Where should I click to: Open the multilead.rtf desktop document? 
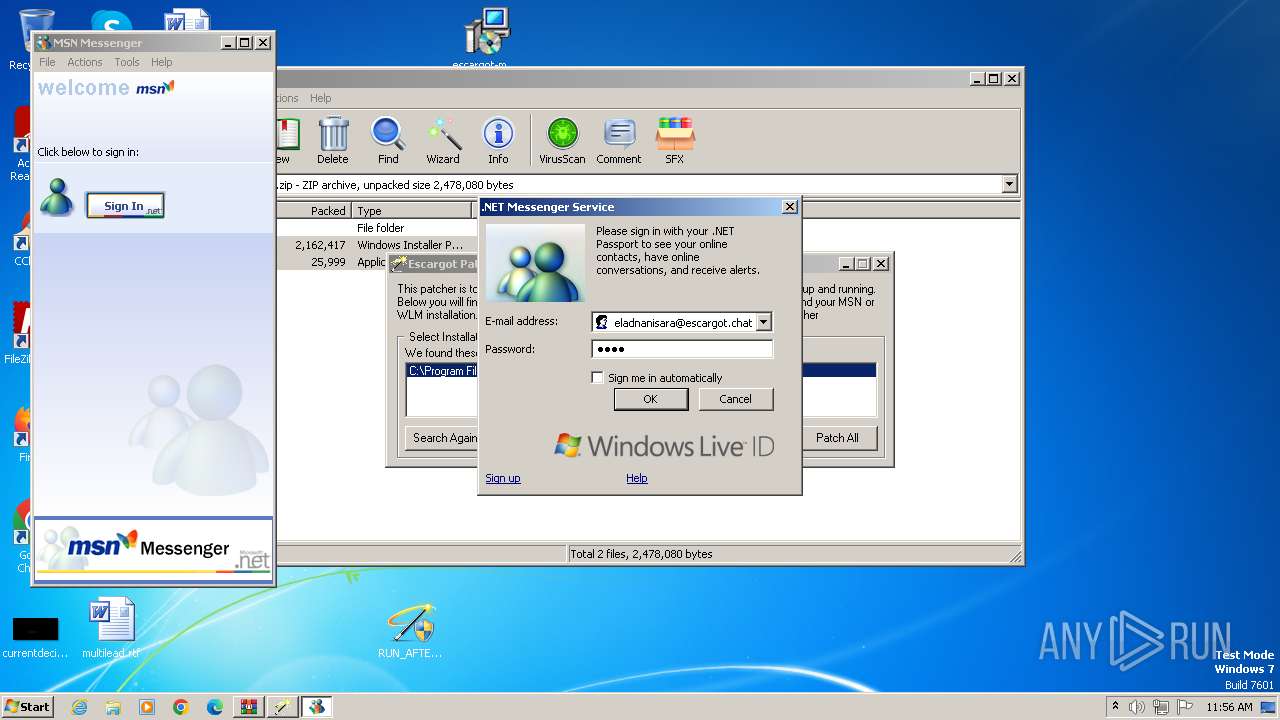[111, 629]
